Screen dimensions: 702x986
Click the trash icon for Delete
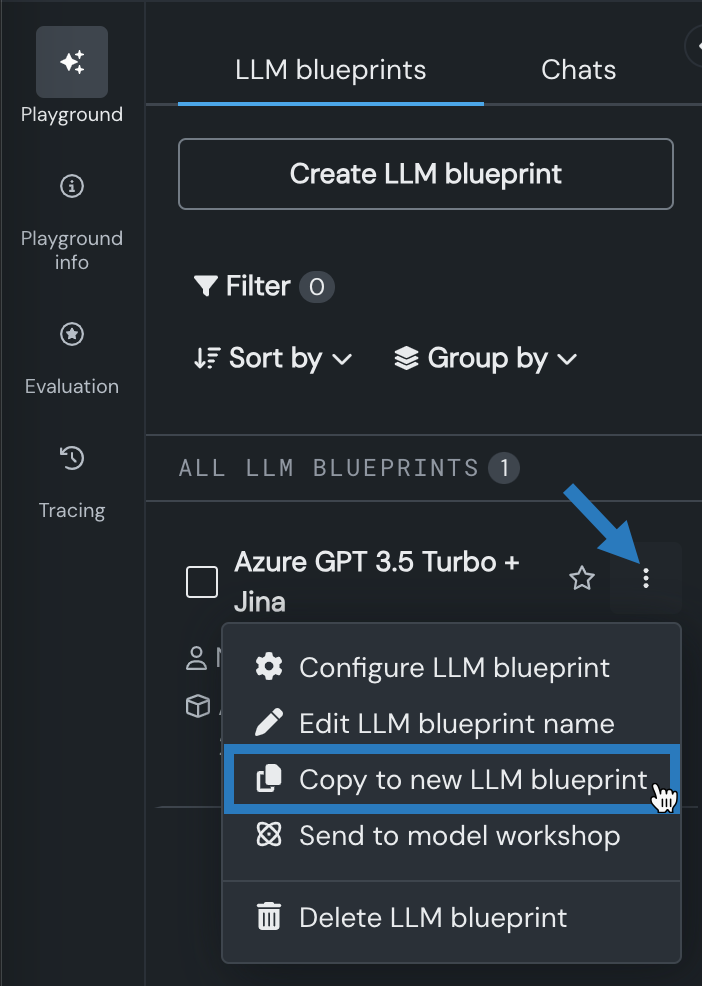pos(269,917)
